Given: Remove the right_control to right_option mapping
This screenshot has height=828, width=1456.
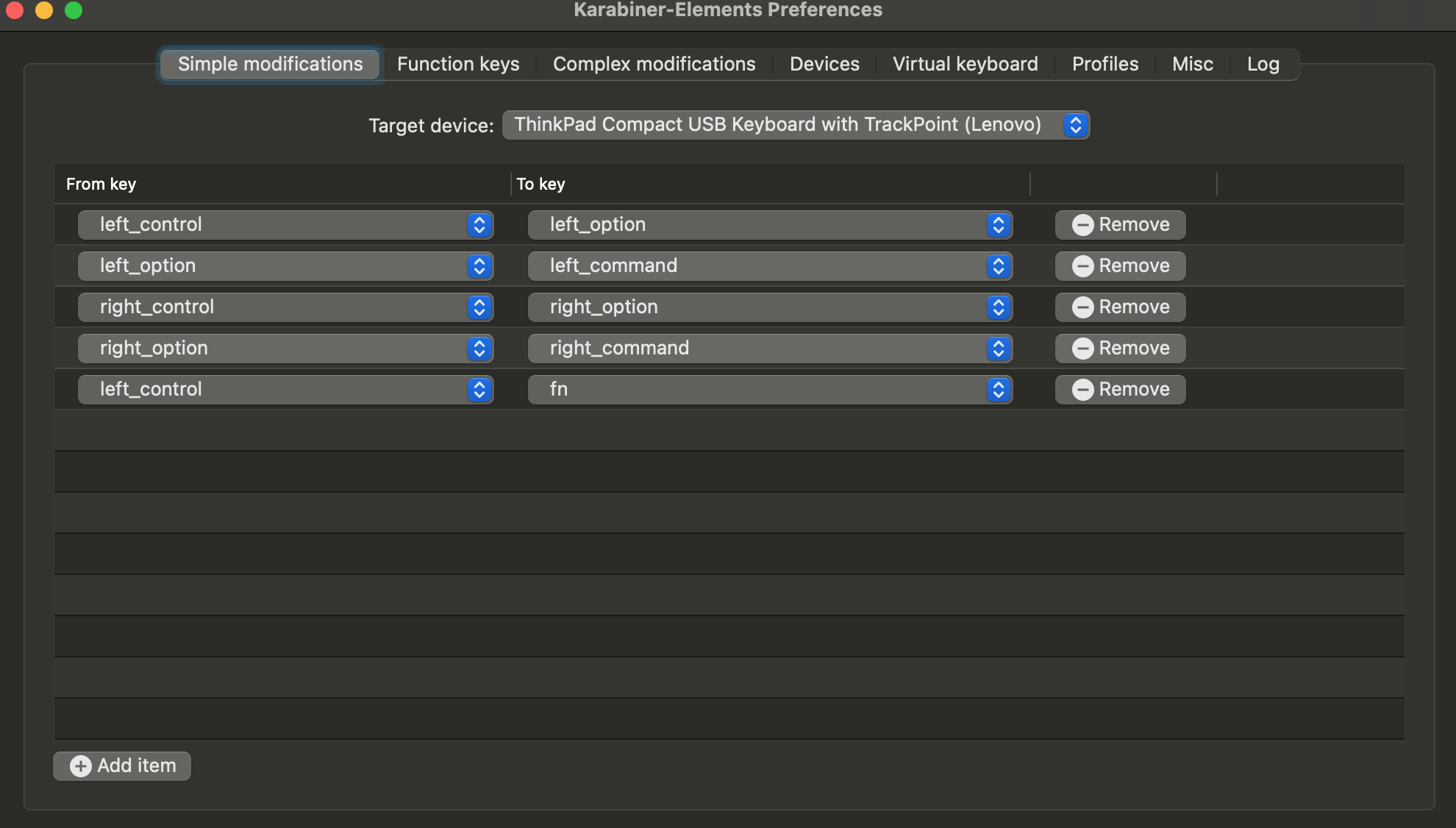Looking at the screenshot, I should click(x=1120, y=307).
